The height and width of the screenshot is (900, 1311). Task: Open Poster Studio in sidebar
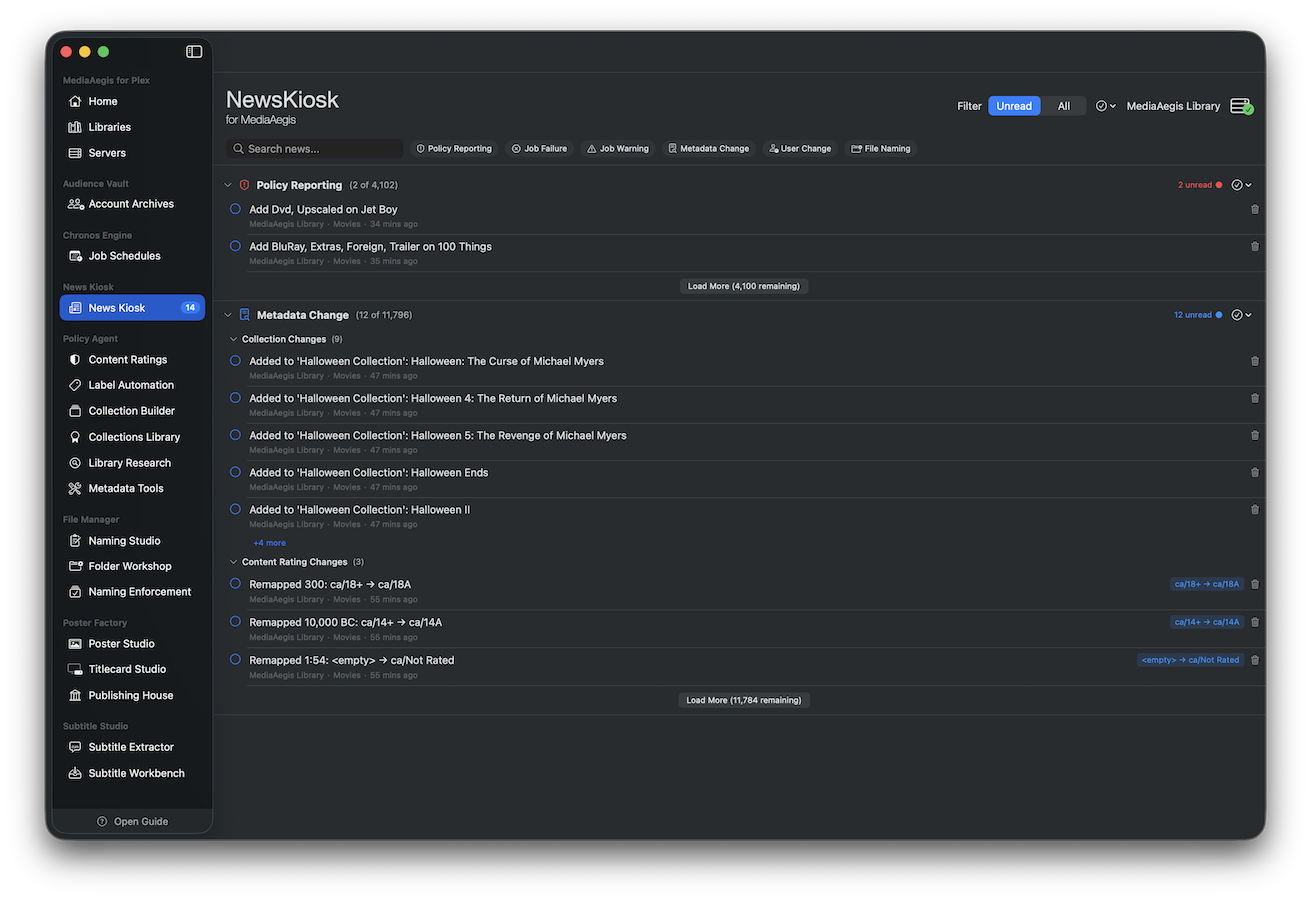coord(132,644)
